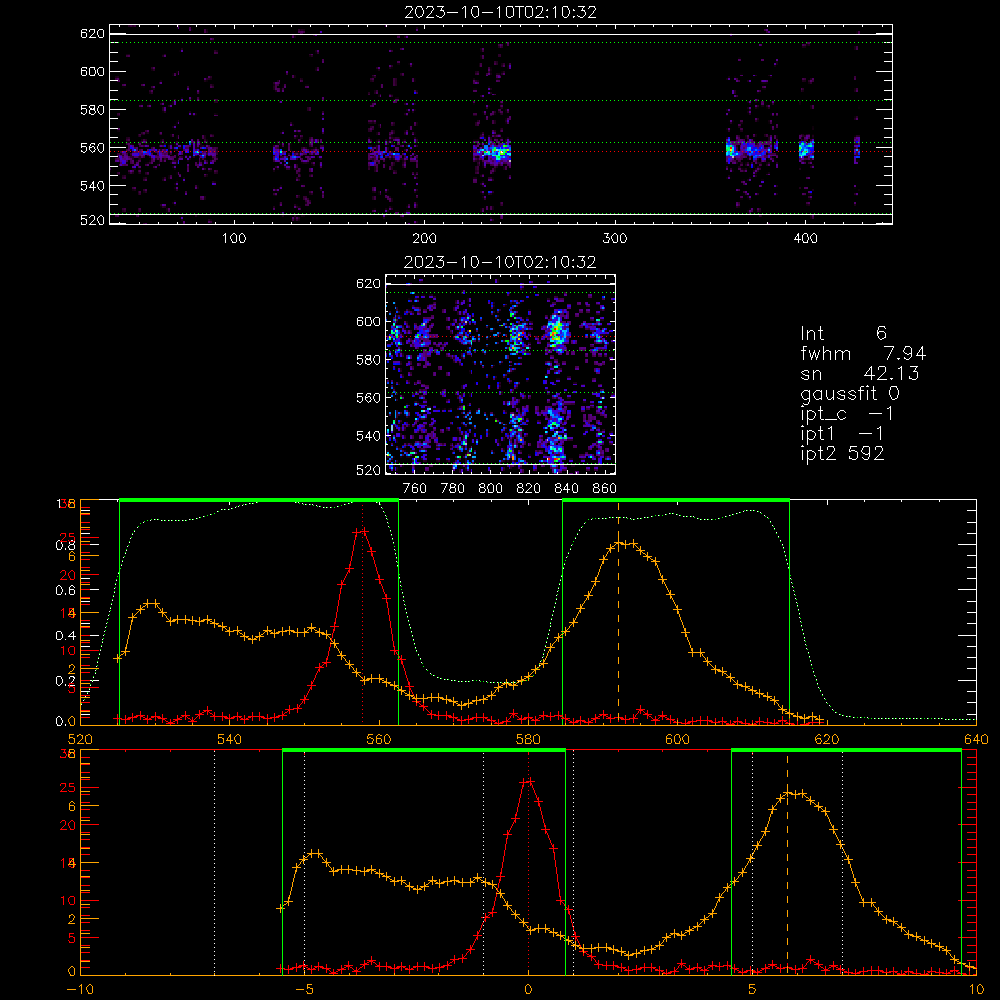Select the 'sn 42.13' value

click(860, 373)
